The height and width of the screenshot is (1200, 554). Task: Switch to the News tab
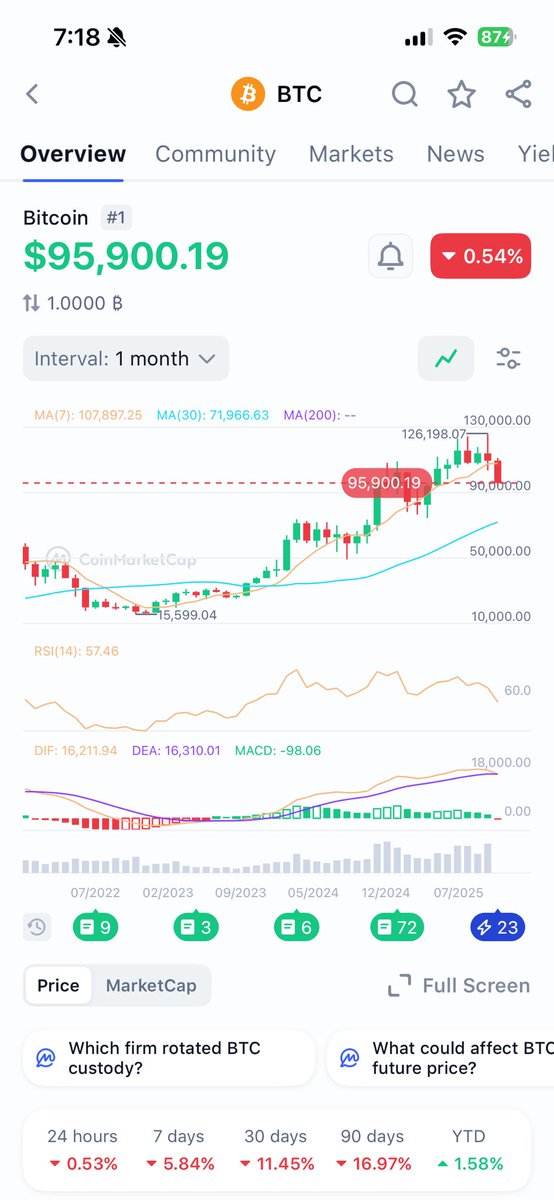[x=455, y=154]
